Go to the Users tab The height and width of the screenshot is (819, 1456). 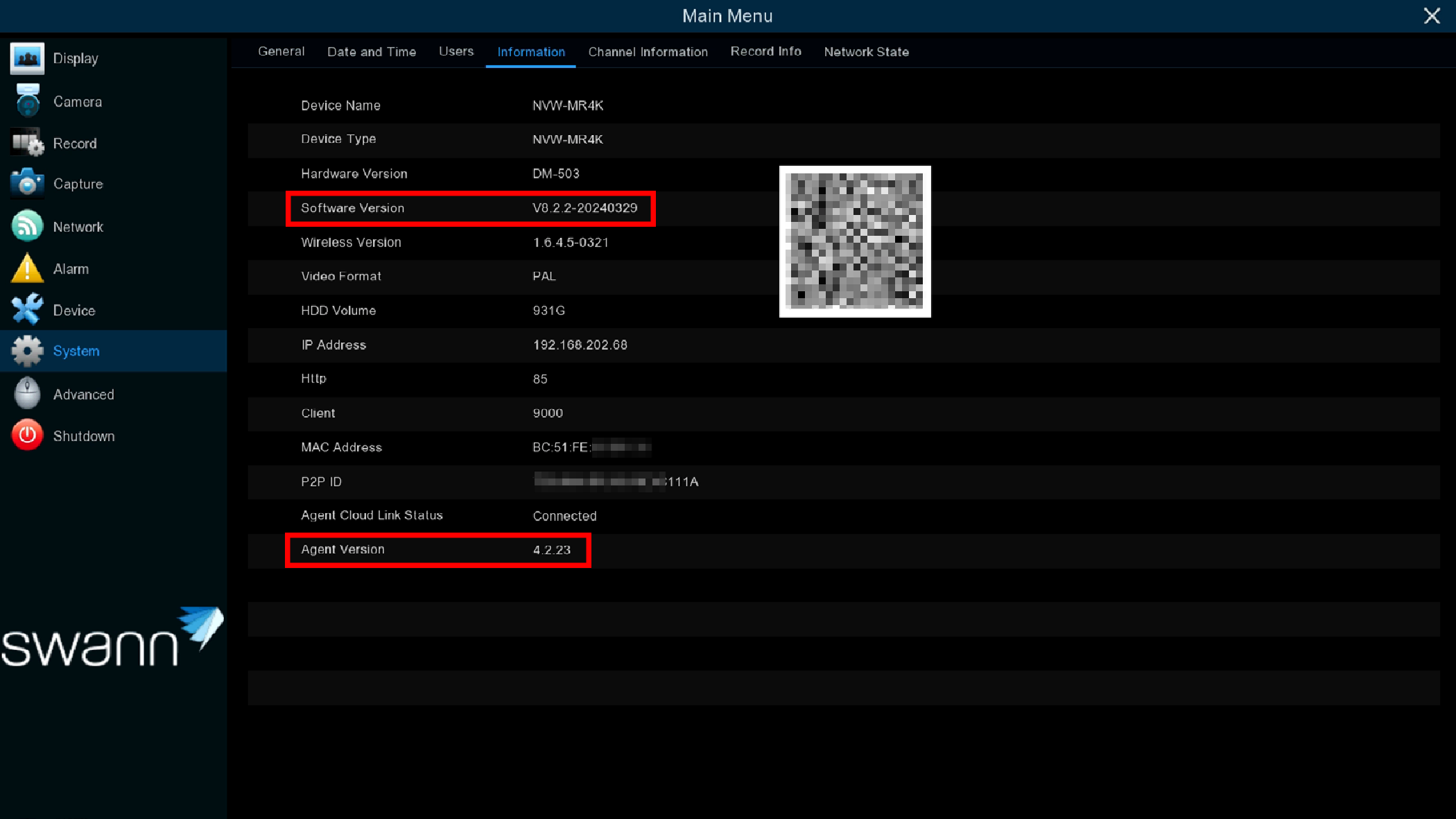[x=456, y=52]
